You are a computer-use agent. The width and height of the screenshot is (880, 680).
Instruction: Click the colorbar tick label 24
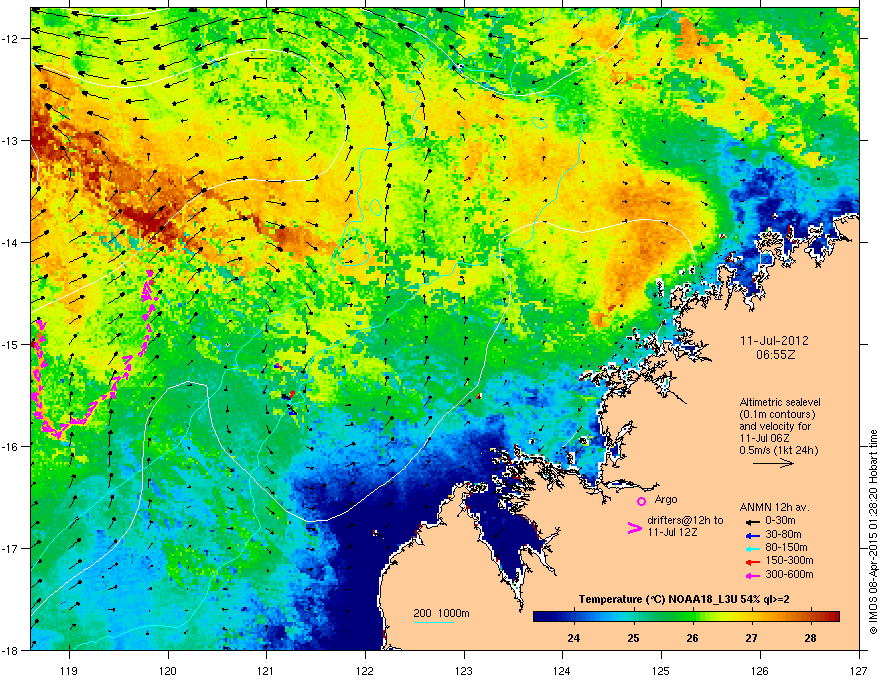[x=574, y=638]
